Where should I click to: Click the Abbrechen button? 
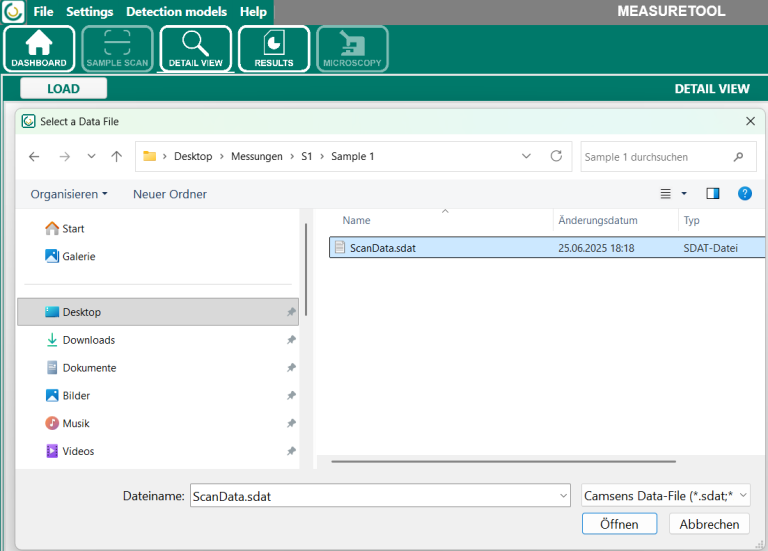(x=709, y=524)
